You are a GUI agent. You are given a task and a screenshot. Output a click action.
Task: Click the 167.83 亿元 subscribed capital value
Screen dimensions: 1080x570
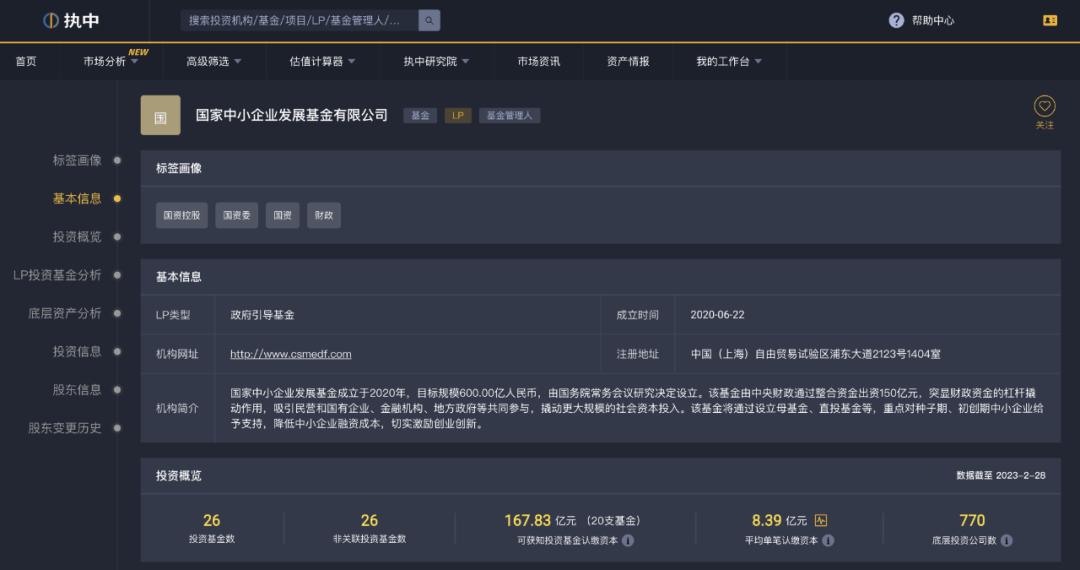pos(540,520)
